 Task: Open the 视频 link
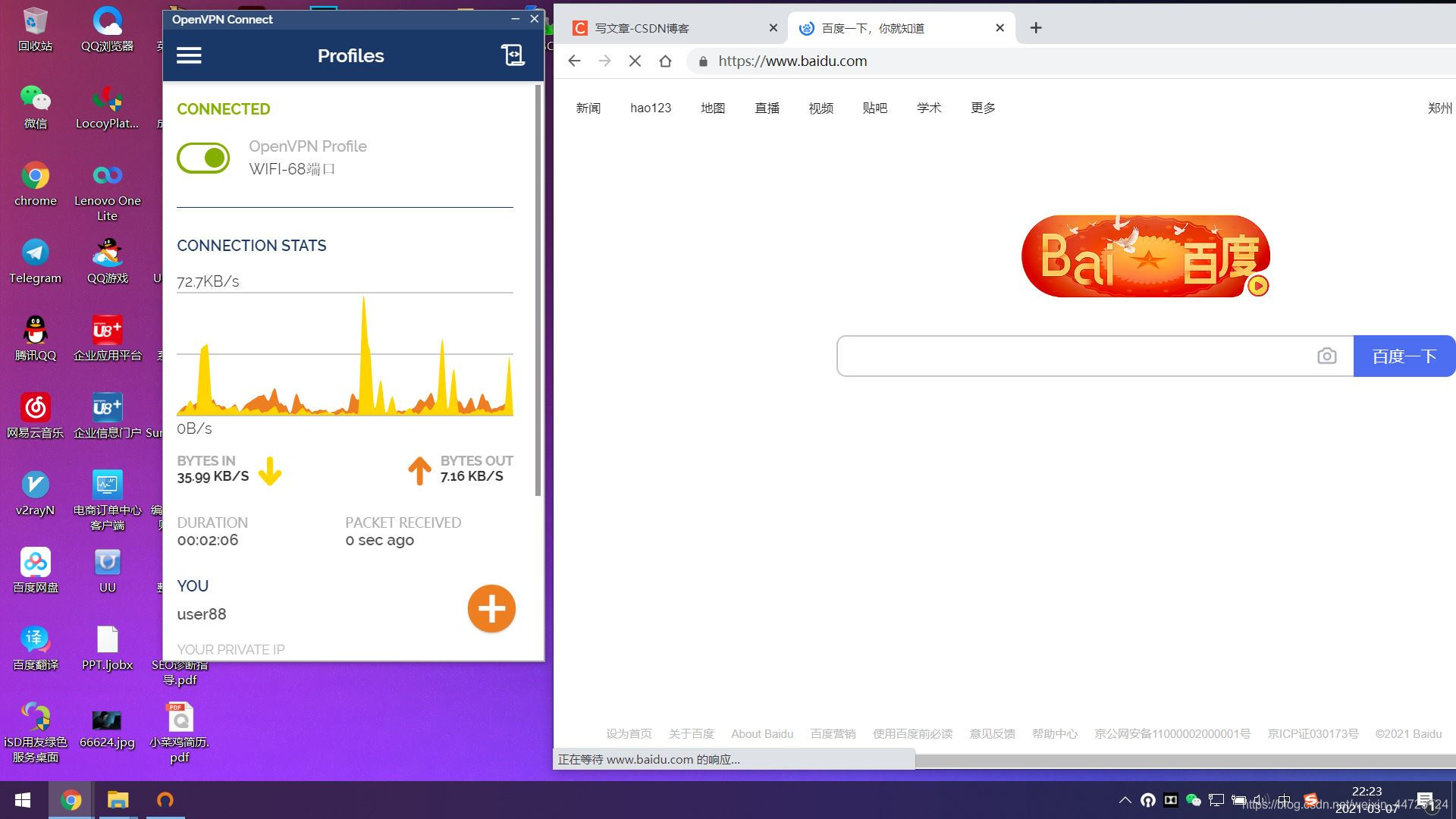coord(821,108)
